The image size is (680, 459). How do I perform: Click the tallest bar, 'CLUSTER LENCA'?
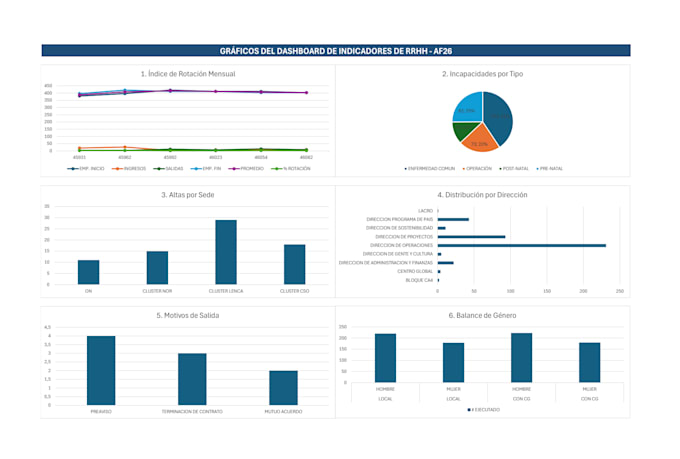tap(226, 252)
